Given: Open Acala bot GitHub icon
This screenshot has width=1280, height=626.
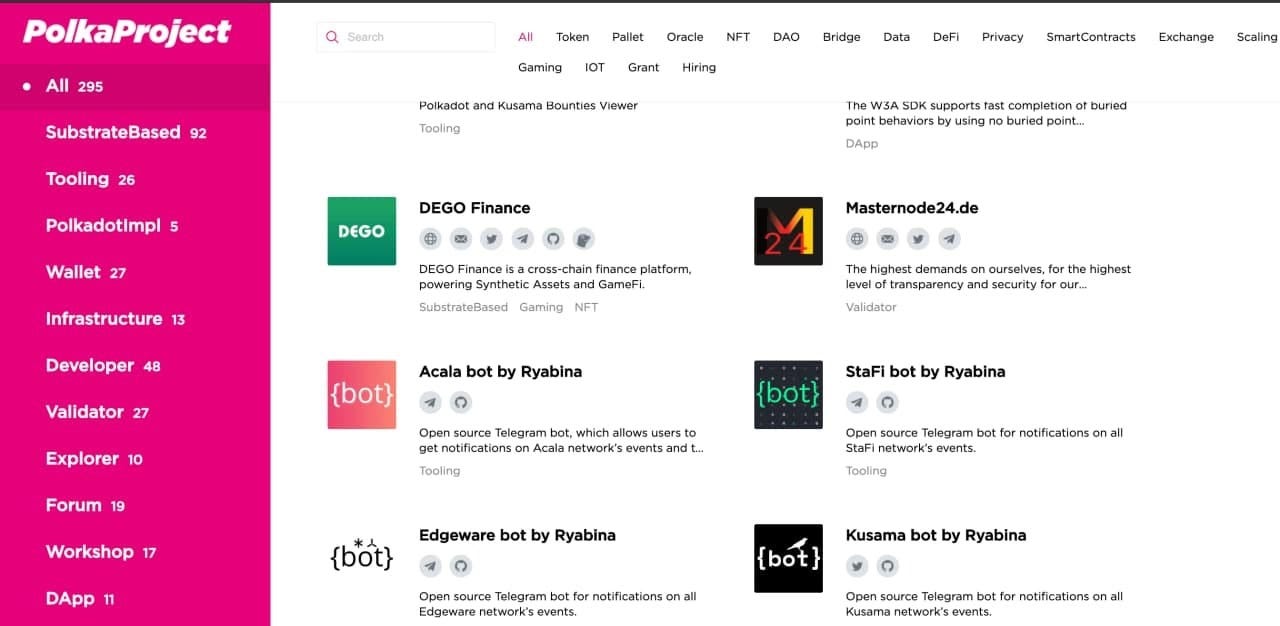Looking at the screenshot, I should (460, 403).
